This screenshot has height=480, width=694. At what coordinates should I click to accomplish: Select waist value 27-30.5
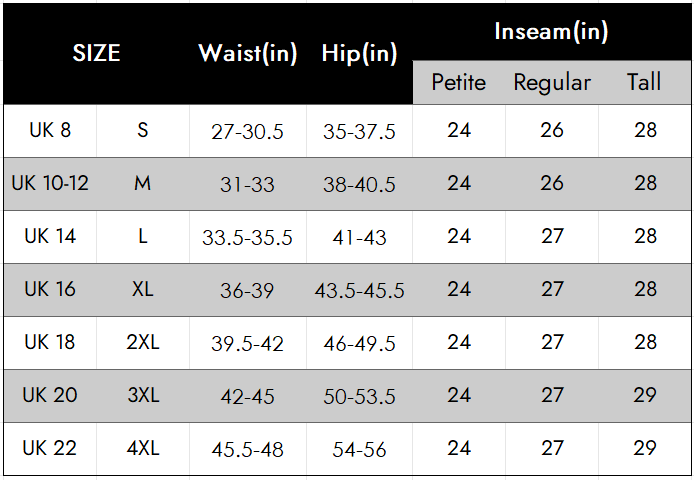click(x=248, y=131)
